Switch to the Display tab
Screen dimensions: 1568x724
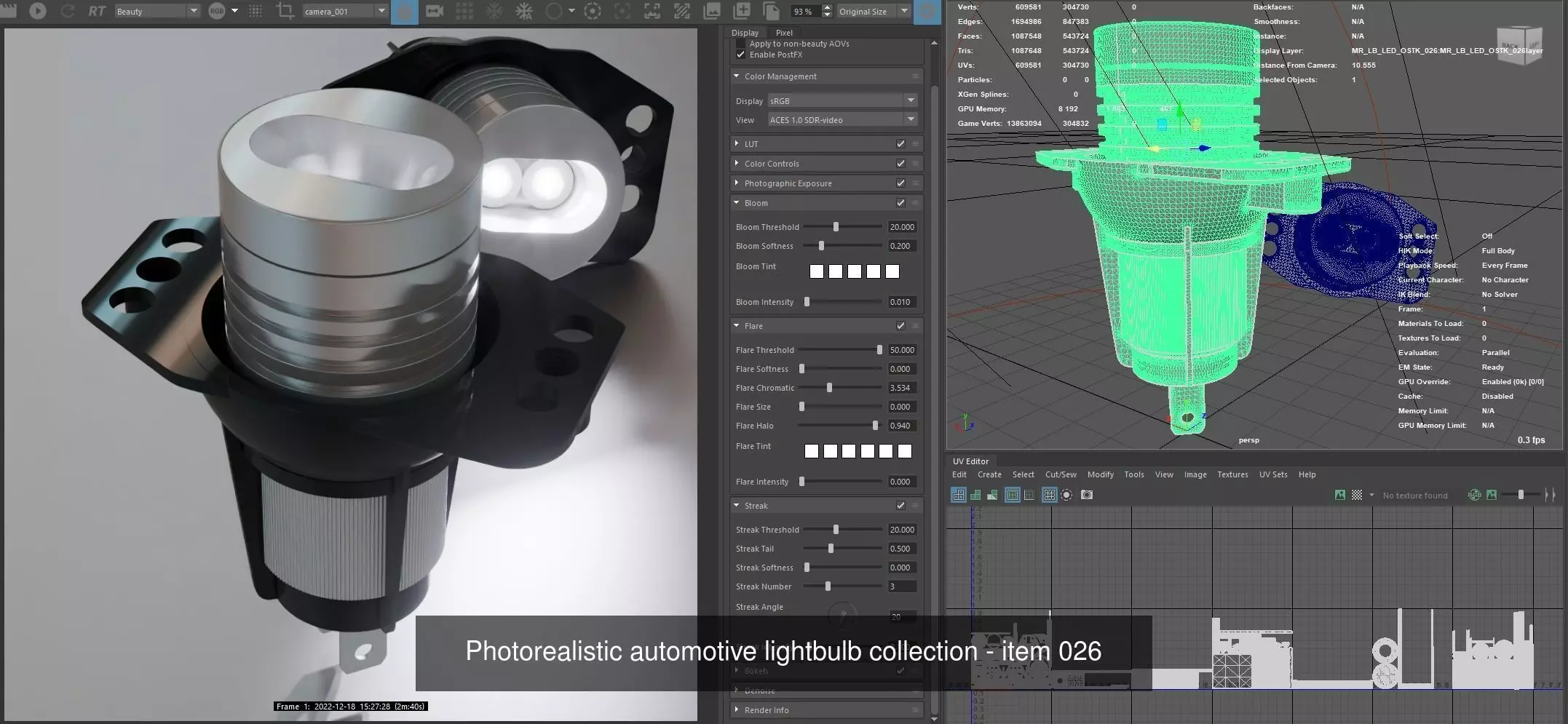pos(745,33)
